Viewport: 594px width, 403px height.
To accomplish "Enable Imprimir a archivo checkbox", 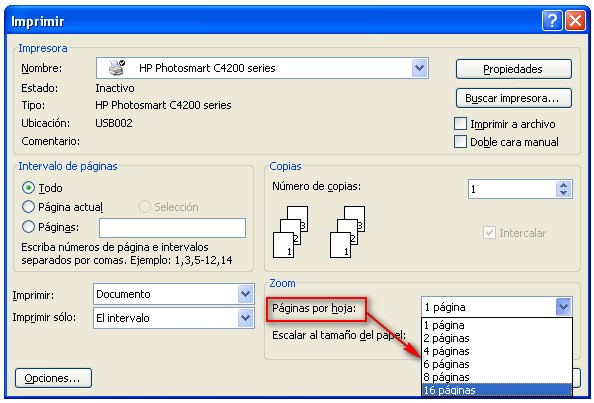I will coord(460,123).
